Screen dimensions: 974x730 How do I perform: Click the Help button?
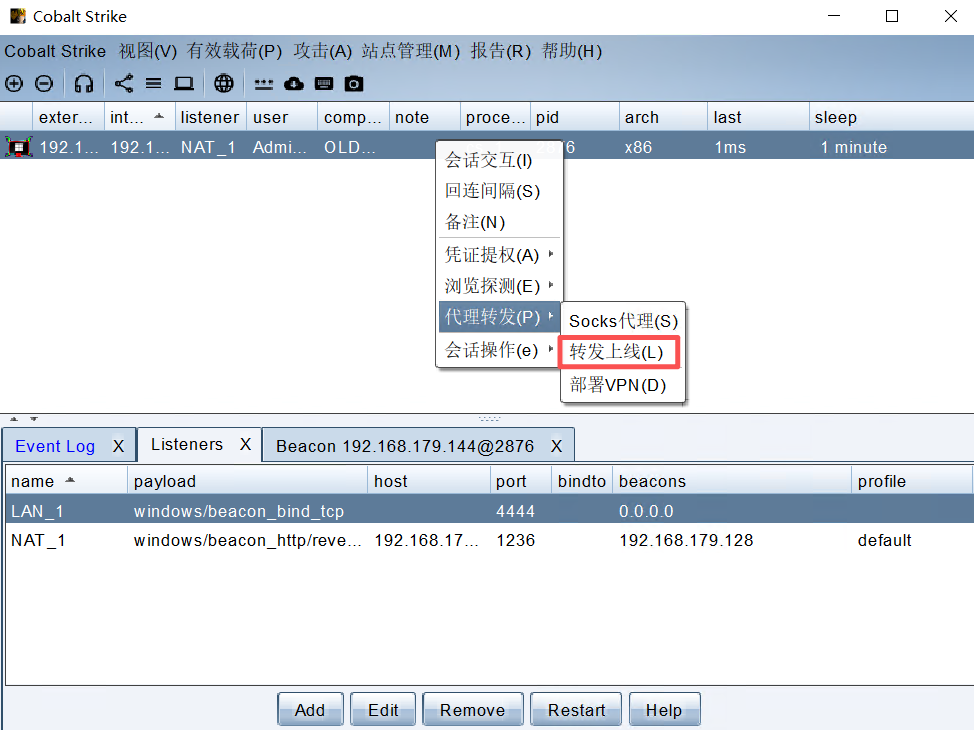tap(664, 709)
